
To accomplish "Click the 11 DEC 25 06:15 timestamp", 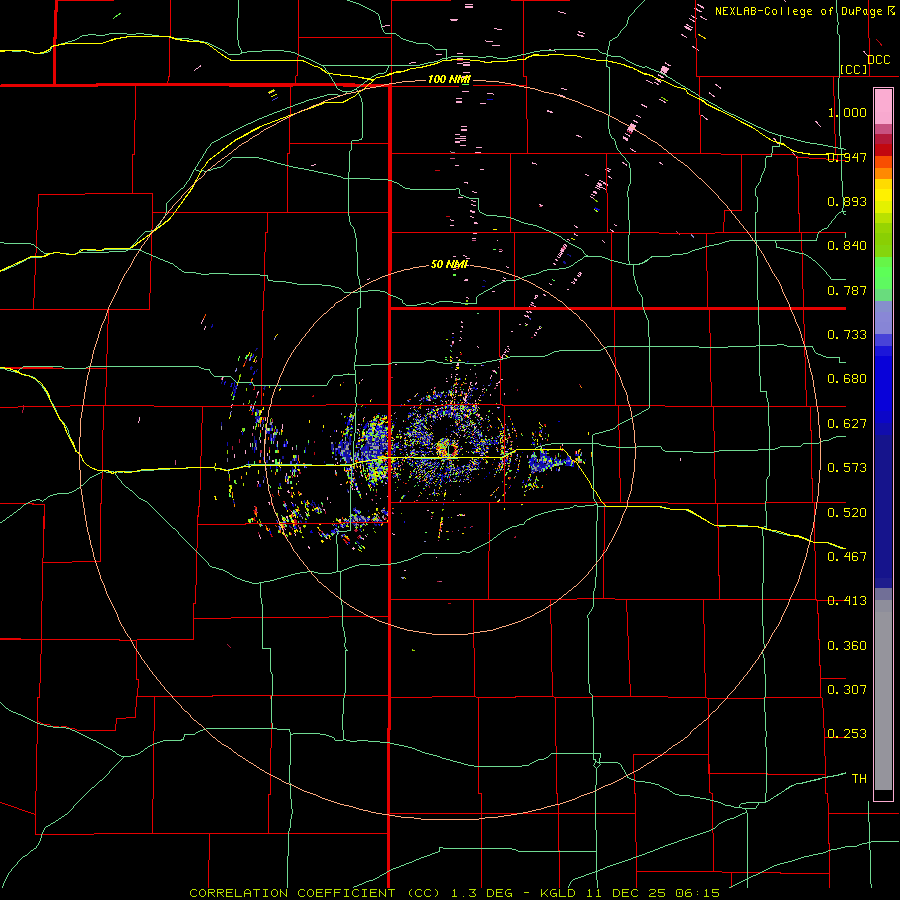I will [x=653, y=893].
